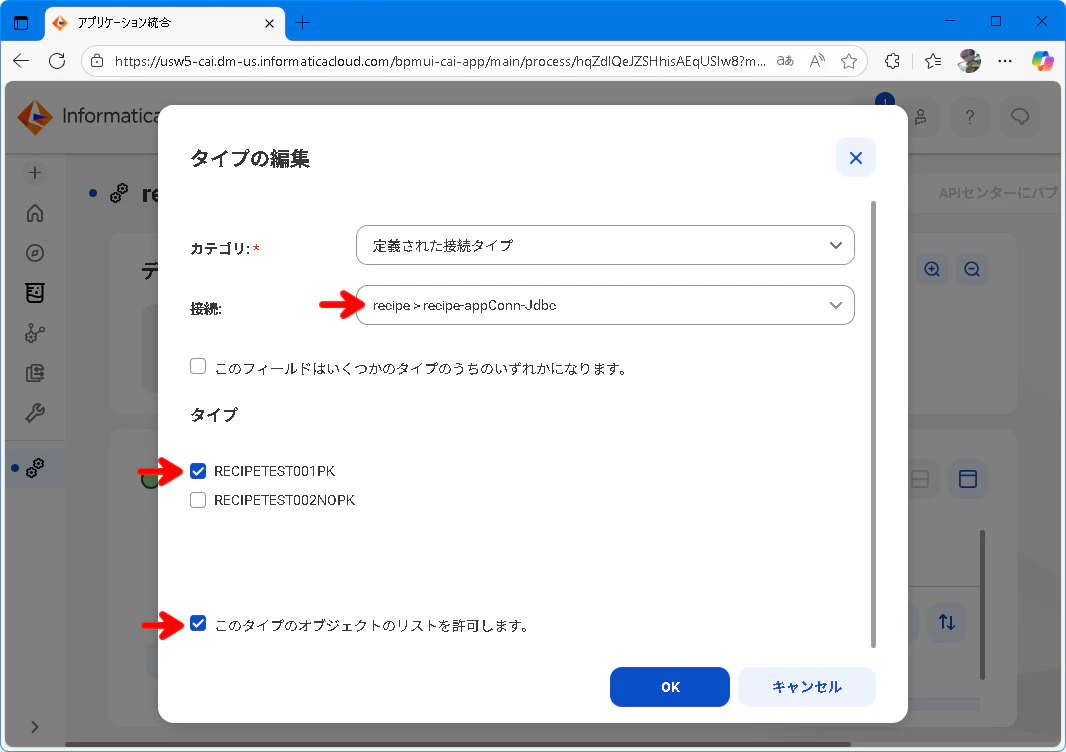Screen dimensions: 1066x752
Task: Zoom out on the canvas
Action: pyautogui.click(x=972, y=269)
